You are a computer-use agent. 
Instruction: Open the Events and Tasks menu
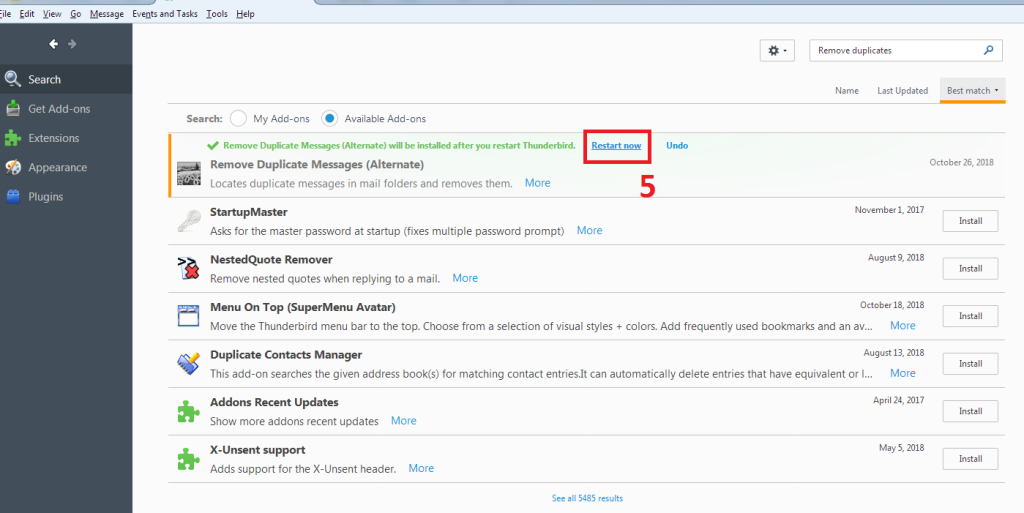[165, 14]
